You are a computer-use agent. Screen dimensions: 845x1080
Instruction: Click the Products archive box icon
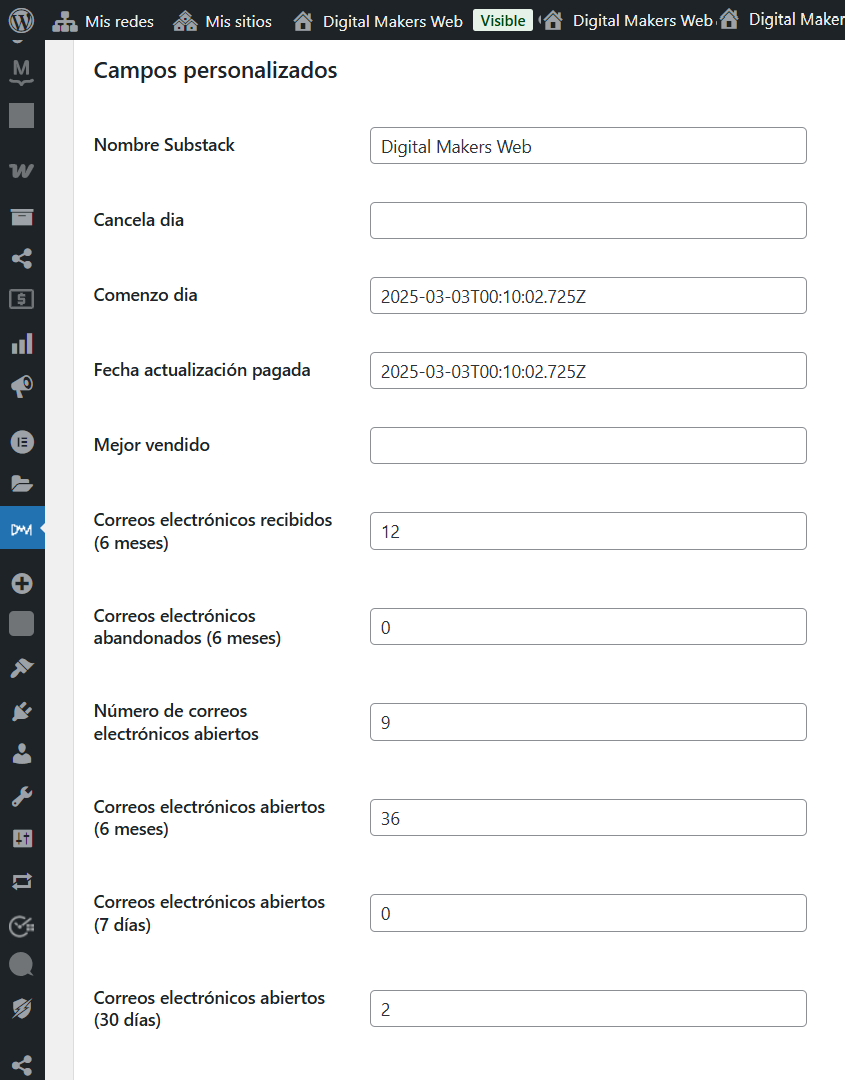click(22, 217)
